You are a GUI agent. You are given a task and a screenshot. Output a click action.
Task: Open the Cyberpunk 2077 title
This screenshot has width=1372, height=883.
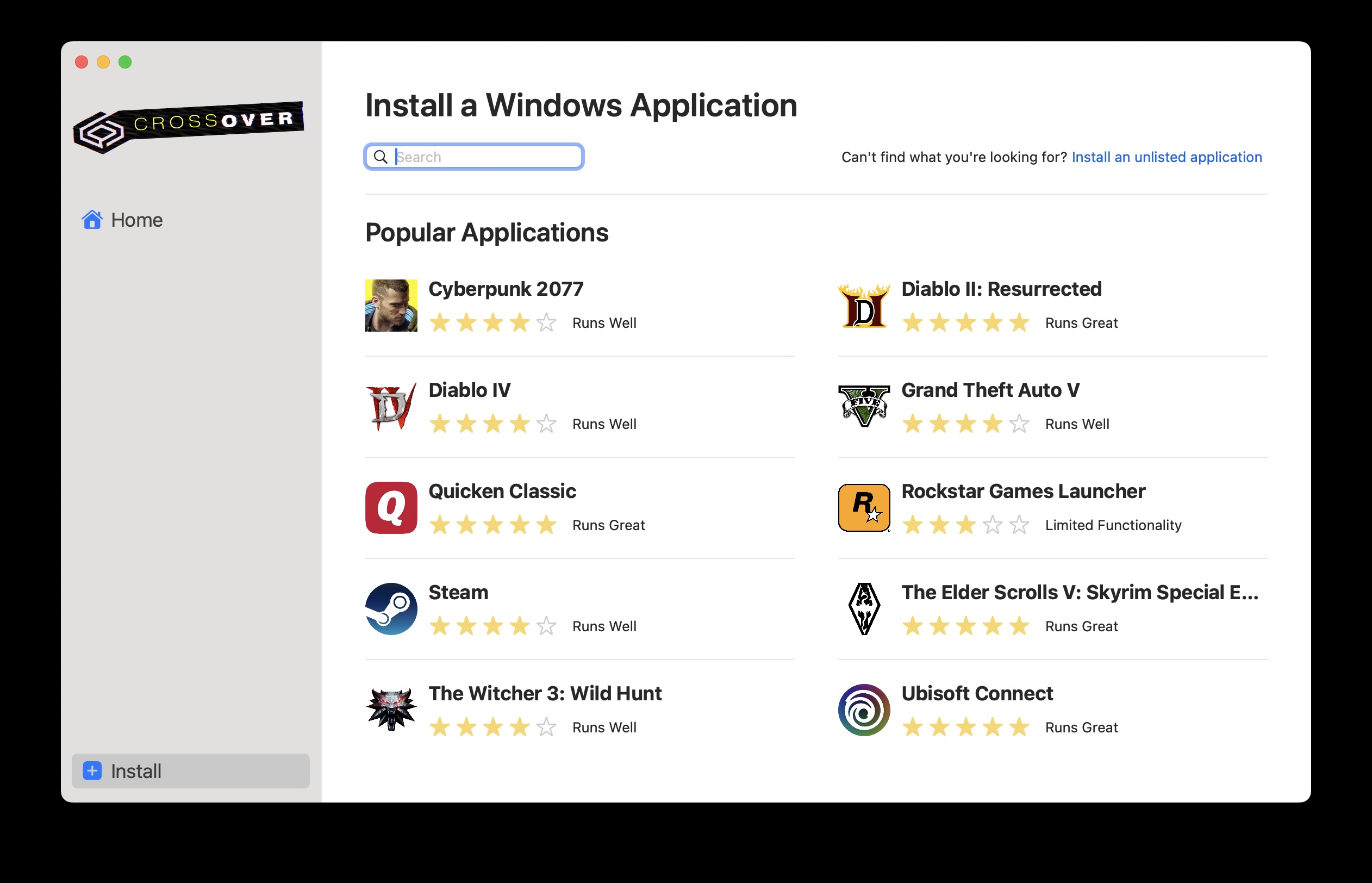(506, 289)
